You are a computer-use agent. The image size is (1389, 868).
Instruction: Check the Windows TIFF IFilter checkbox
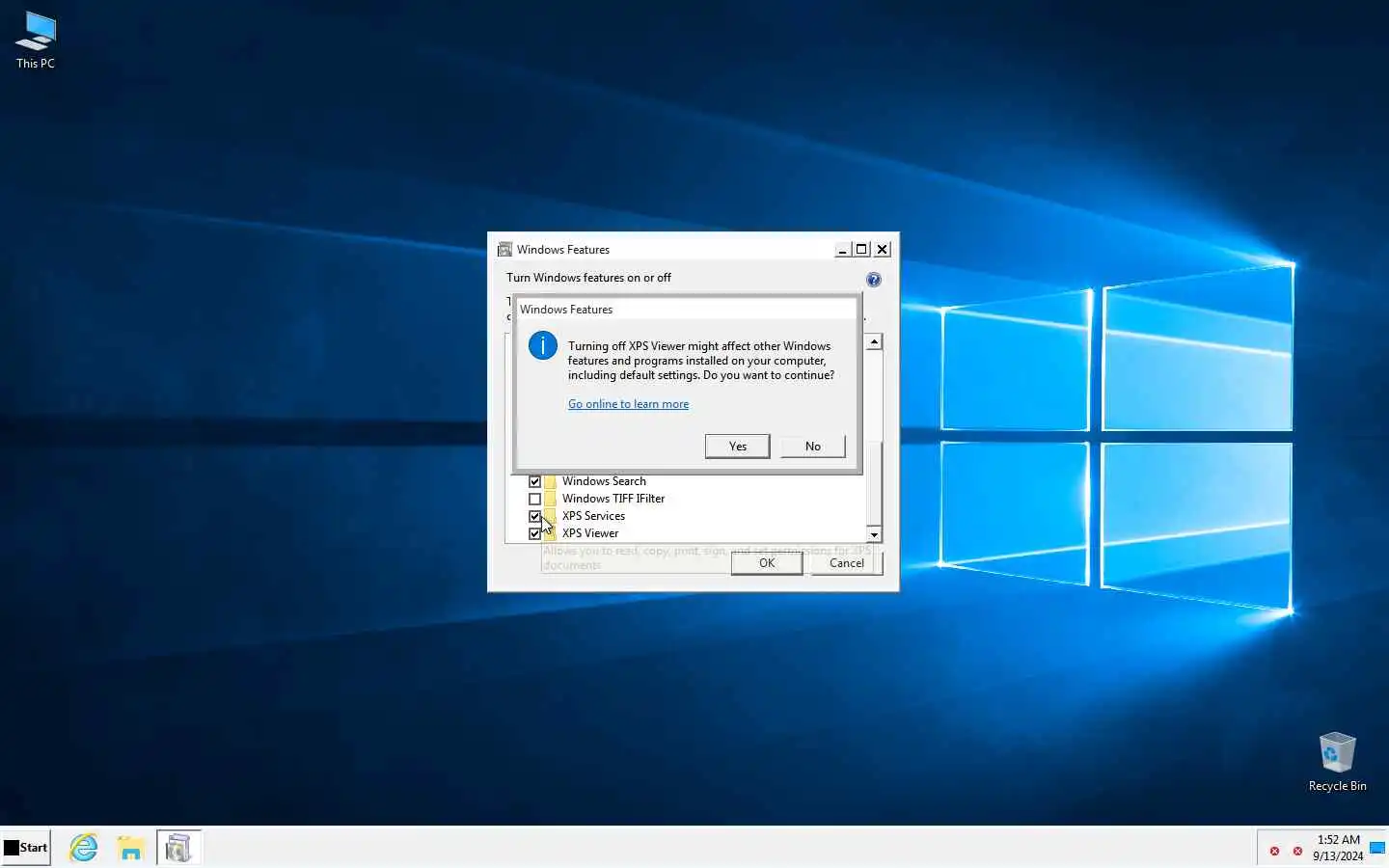[534, 499]
